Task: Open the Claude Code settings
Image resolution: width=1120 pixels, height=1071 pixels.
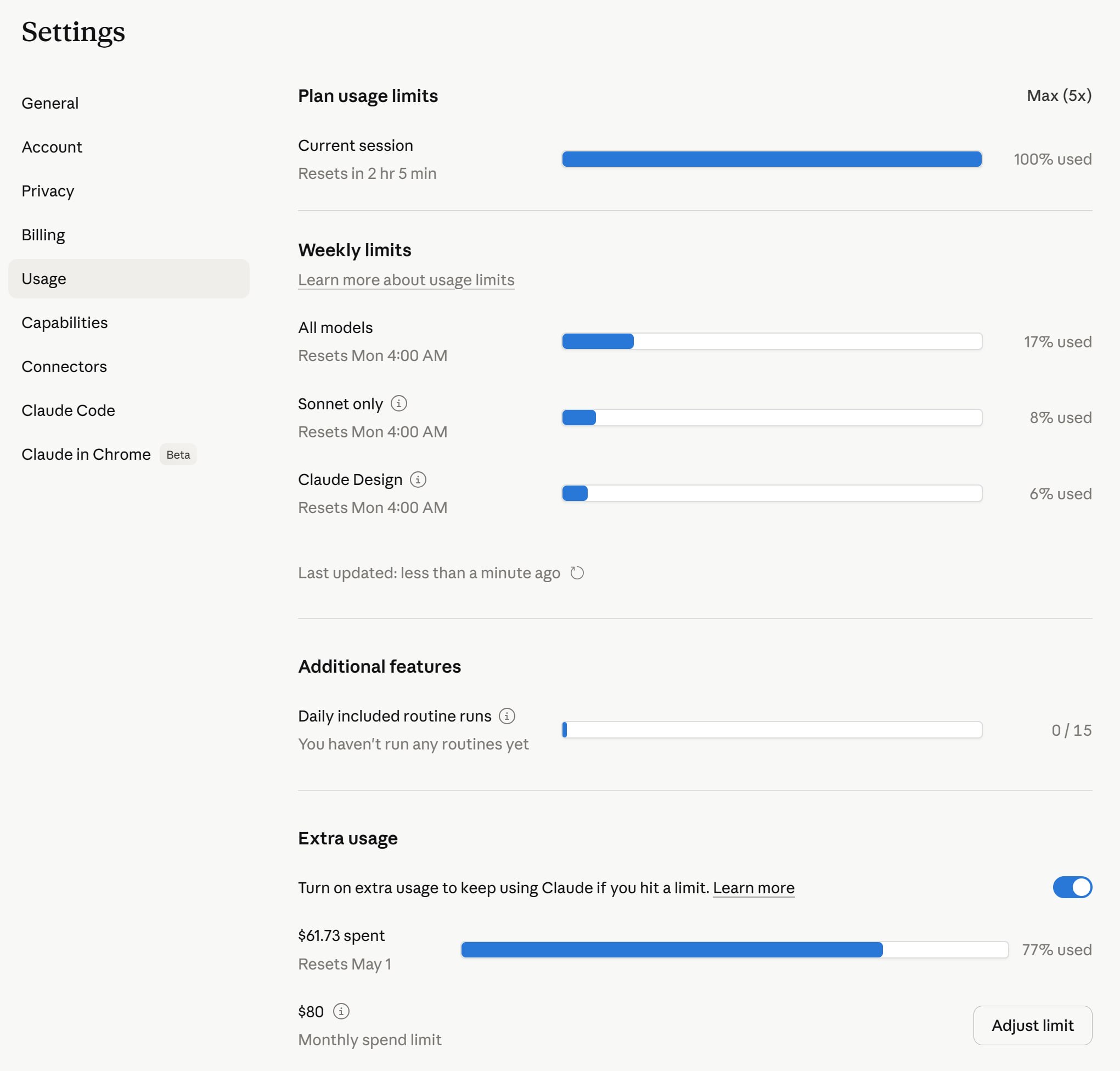Action: tap(68, 411)
